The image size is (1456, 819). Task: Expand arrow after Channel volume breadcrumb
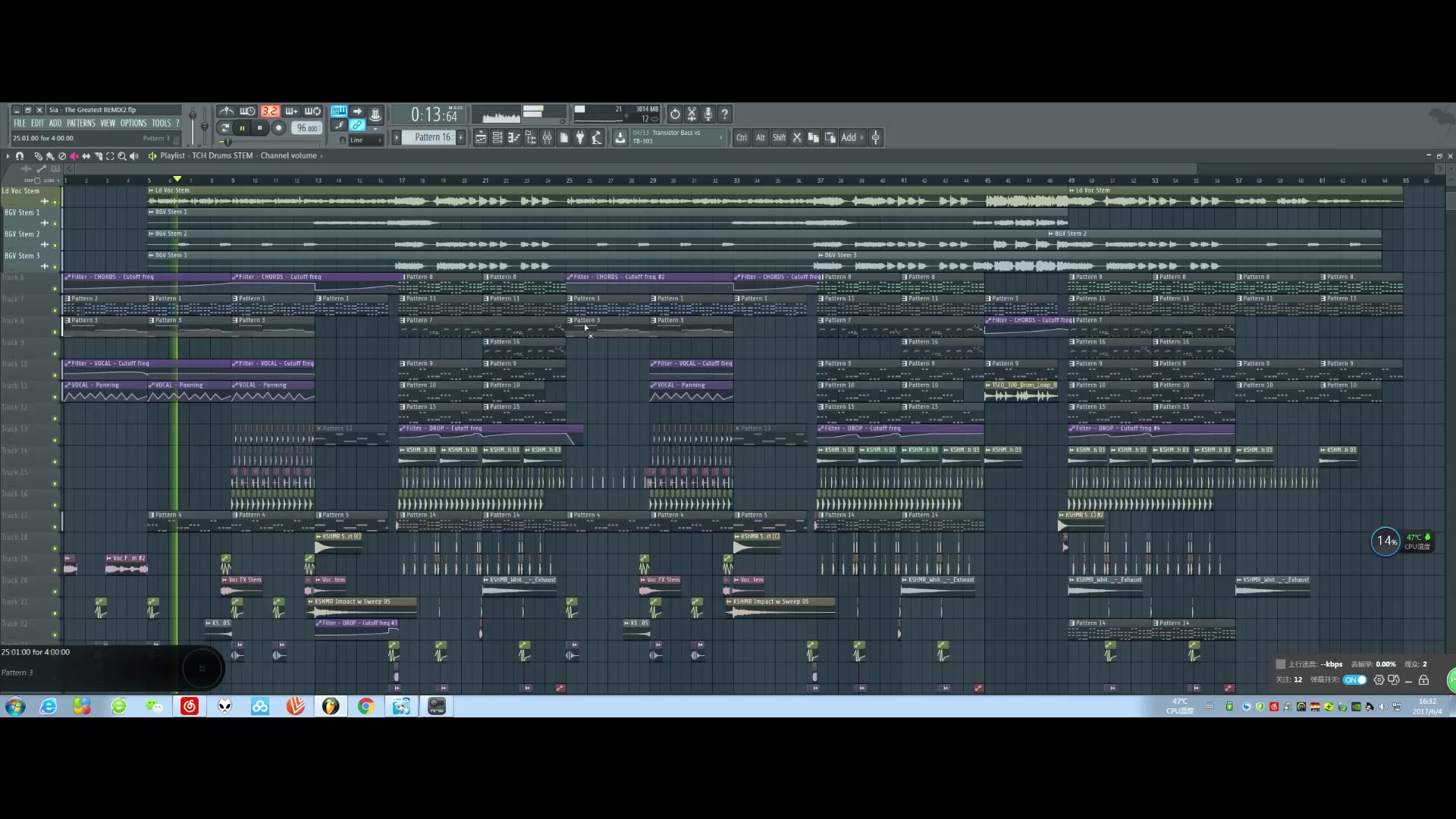(322, 156)
